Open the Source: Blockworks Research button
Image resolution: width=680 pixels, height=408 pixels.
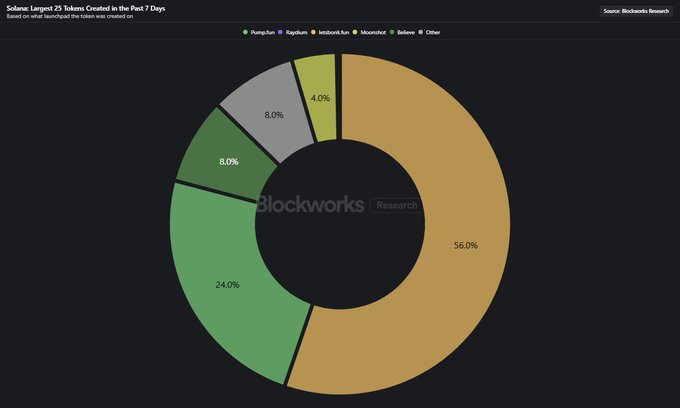pos(636,11)
